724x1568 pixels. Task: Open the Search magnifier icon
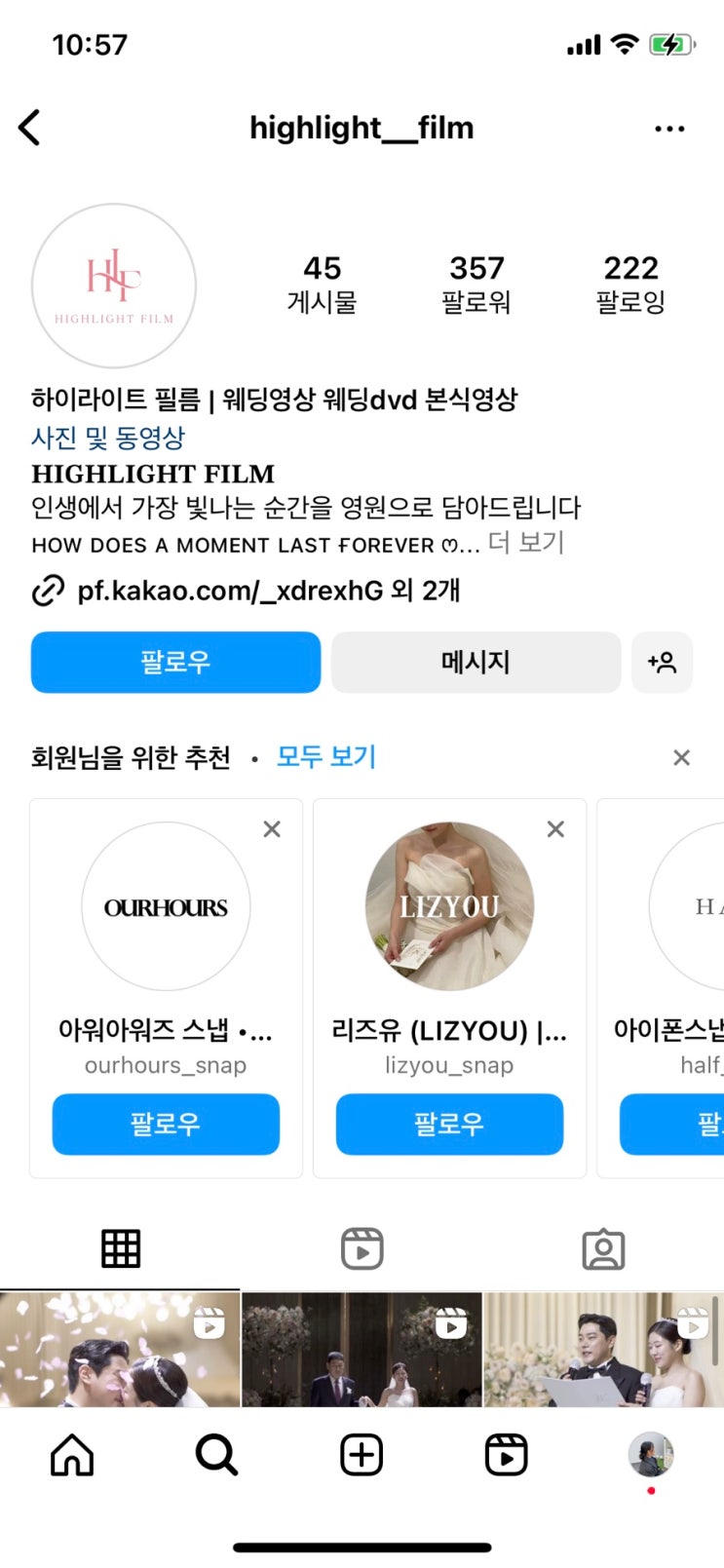point(216,1456)
